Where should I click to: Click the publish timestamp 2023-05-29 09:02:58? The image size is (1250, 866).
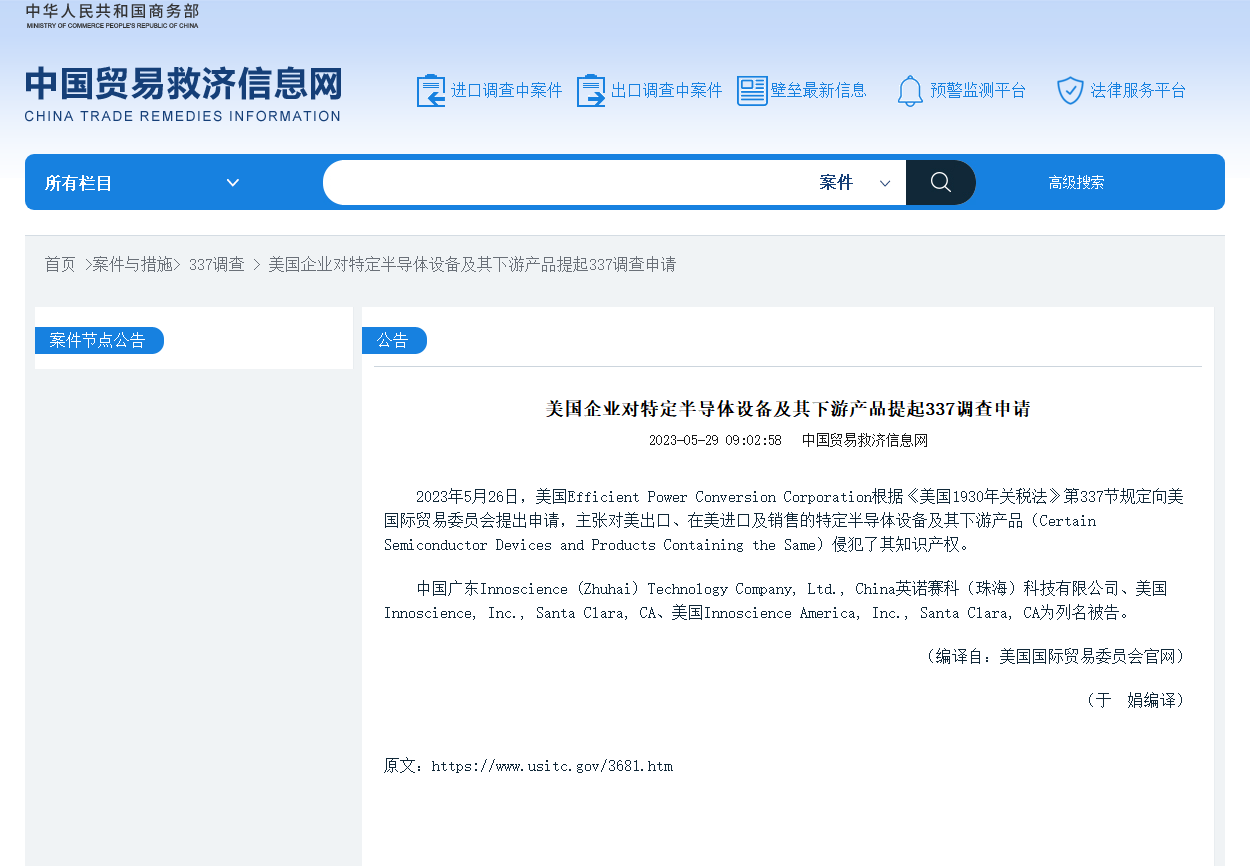(715, 440)
